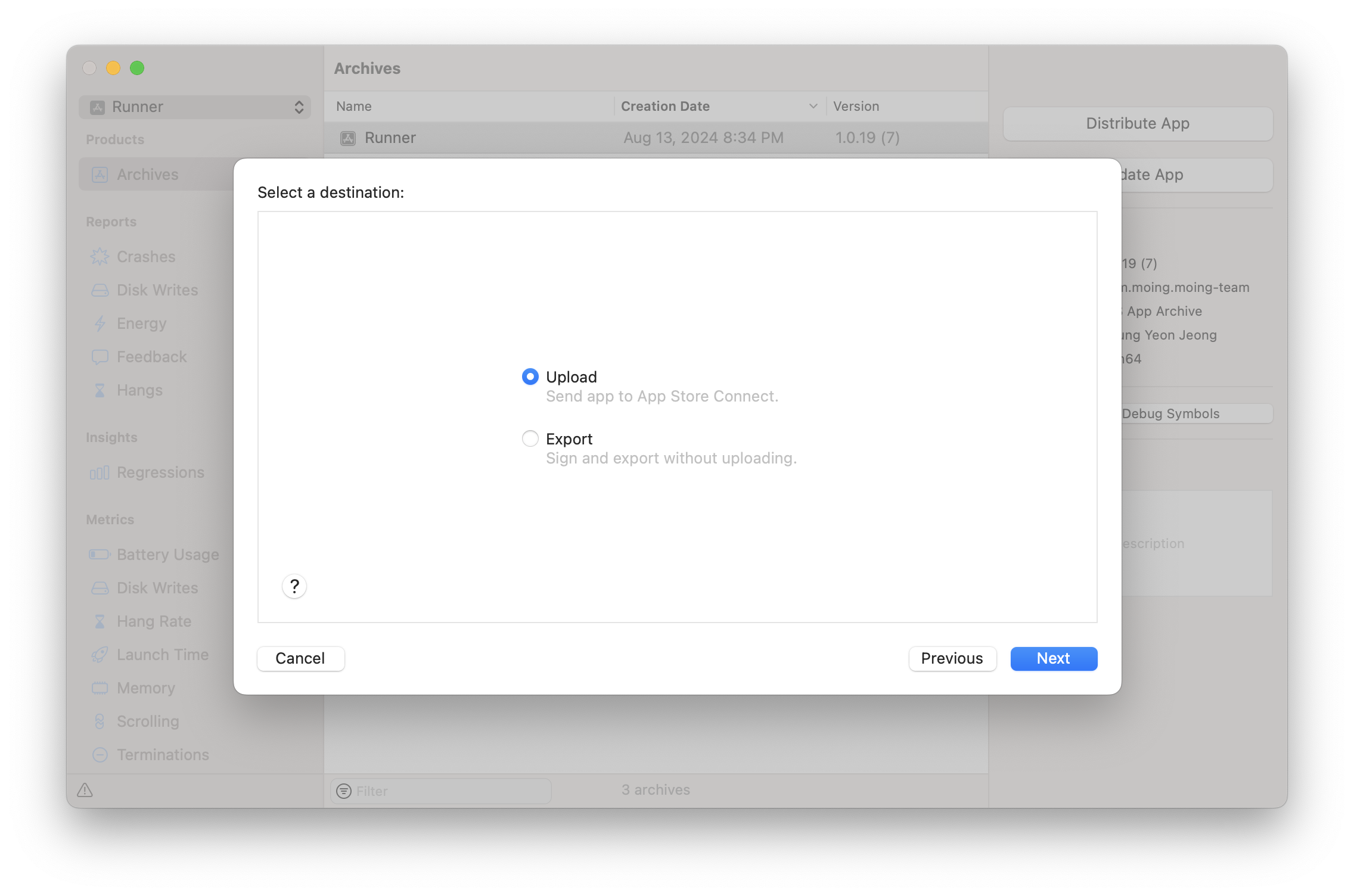Select the Export radio button
The image size is (1354, 896).
pos(530,438)
